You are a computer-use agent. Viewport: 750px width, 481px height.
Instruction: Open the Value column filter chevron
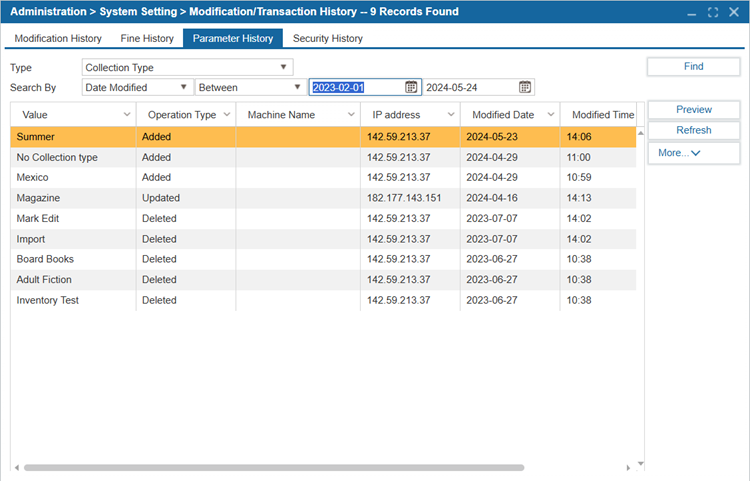pyautogui.click(x=127, y=114)
